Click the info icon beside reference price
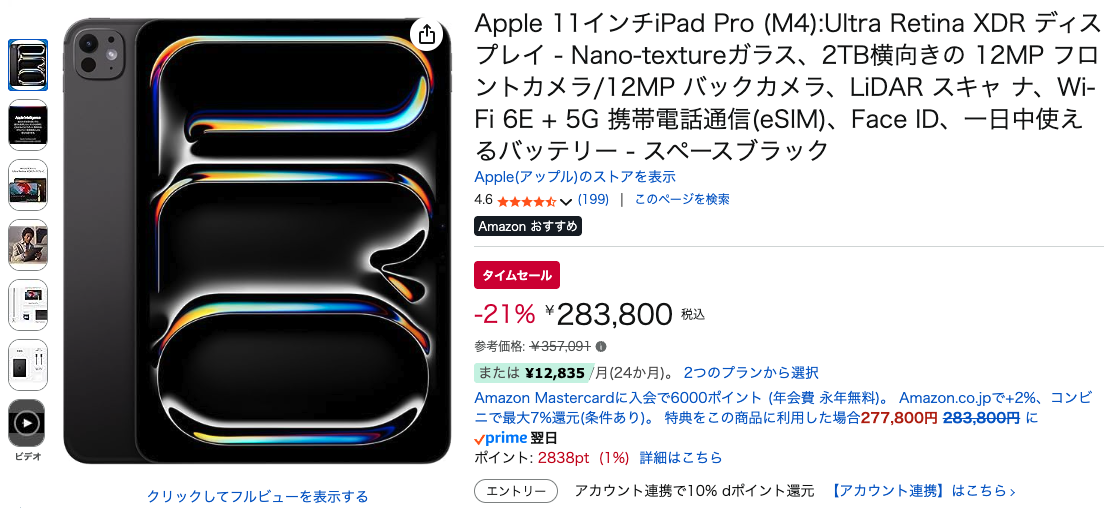Image resolution: width=1120 pixels, height=508 pixels. [601, 347]
